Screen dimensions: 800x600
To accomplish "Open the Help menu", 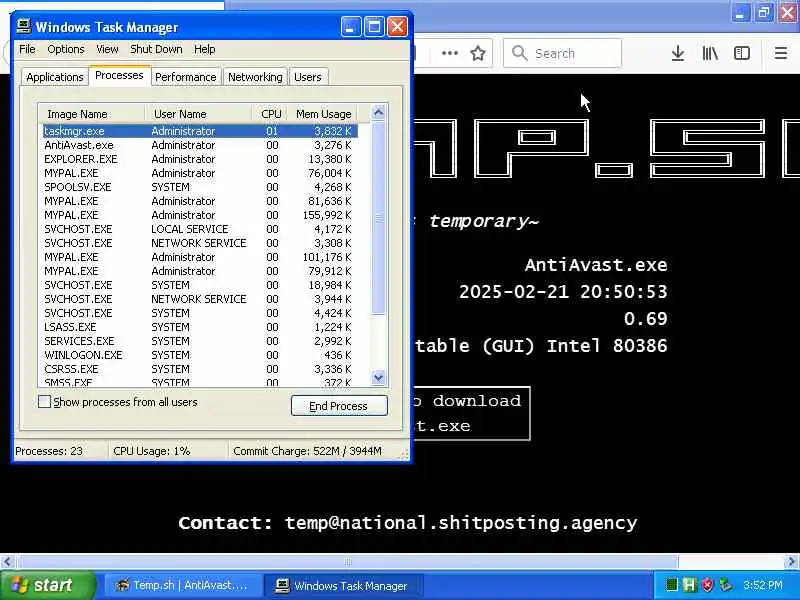I will tap(205, 49).
